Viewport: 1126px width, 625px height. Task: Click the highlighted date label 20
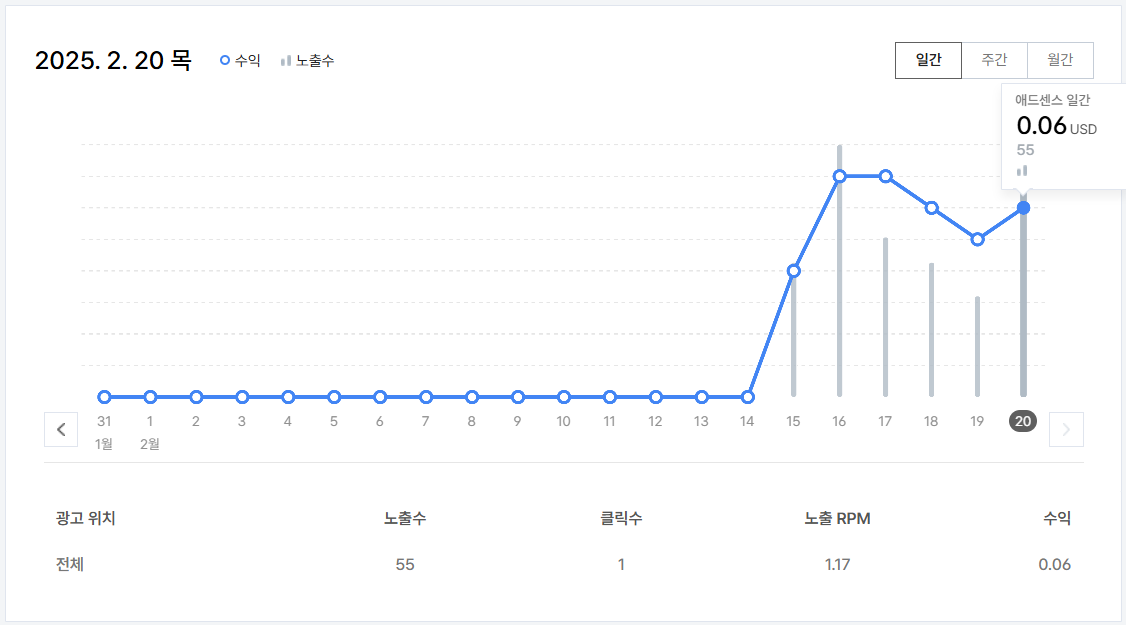(1023, 421)
